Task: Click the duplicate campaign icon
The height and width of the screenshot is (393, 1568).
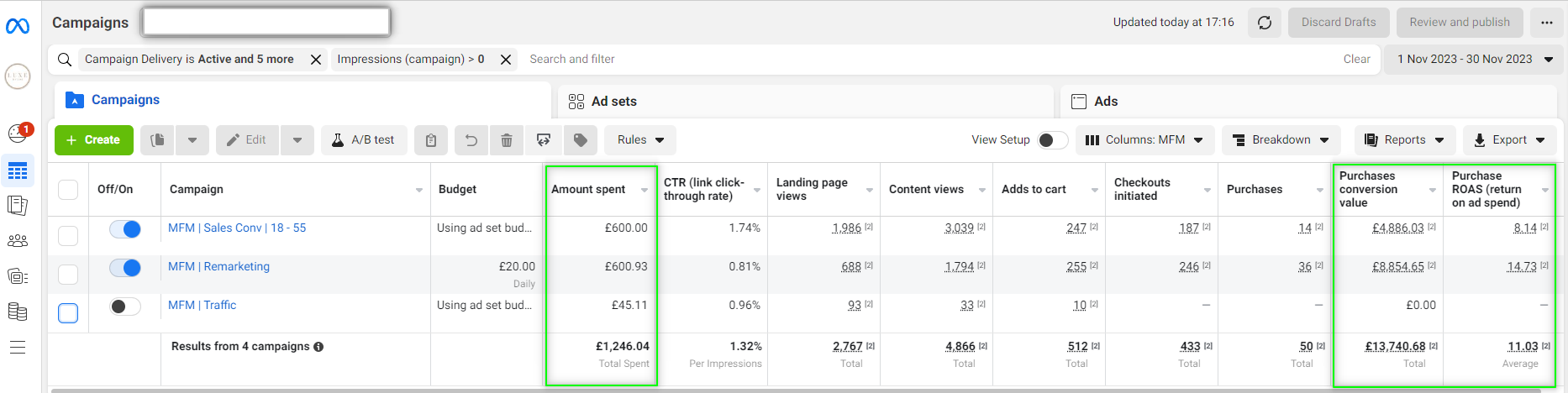Action: [x=157, y=140]
